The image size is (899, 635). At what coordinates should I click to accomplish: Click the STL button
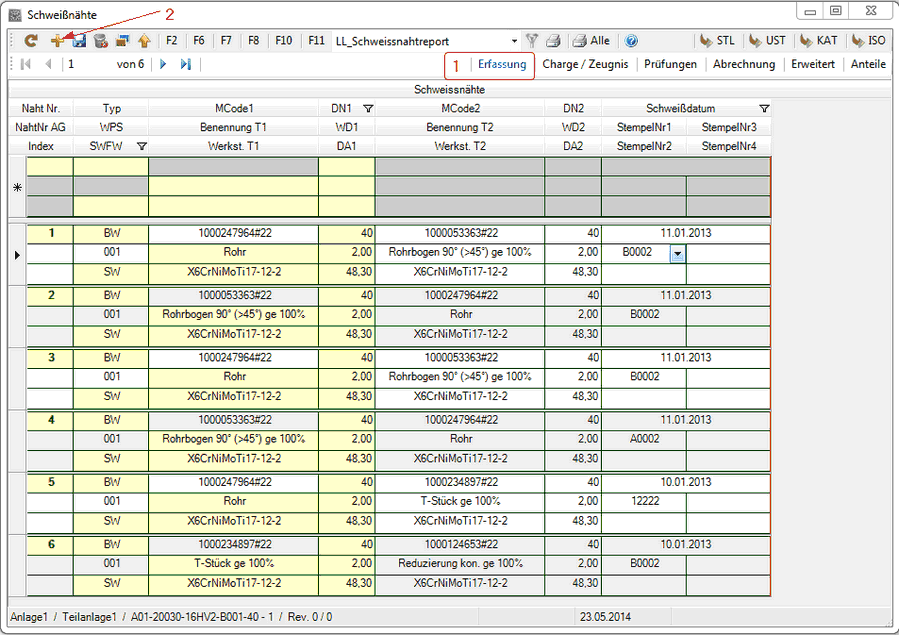[717, 41]
